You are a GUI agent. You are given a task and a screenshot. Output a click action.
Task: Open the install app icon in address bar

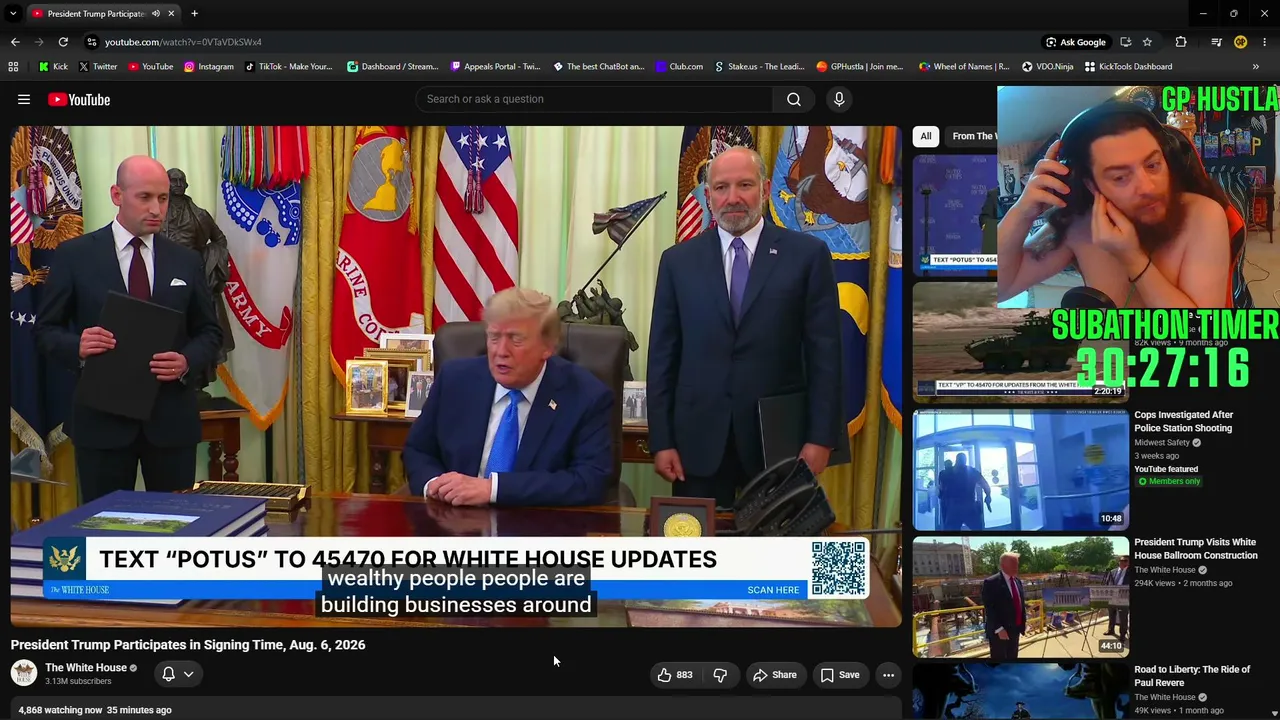(1126, 42)
